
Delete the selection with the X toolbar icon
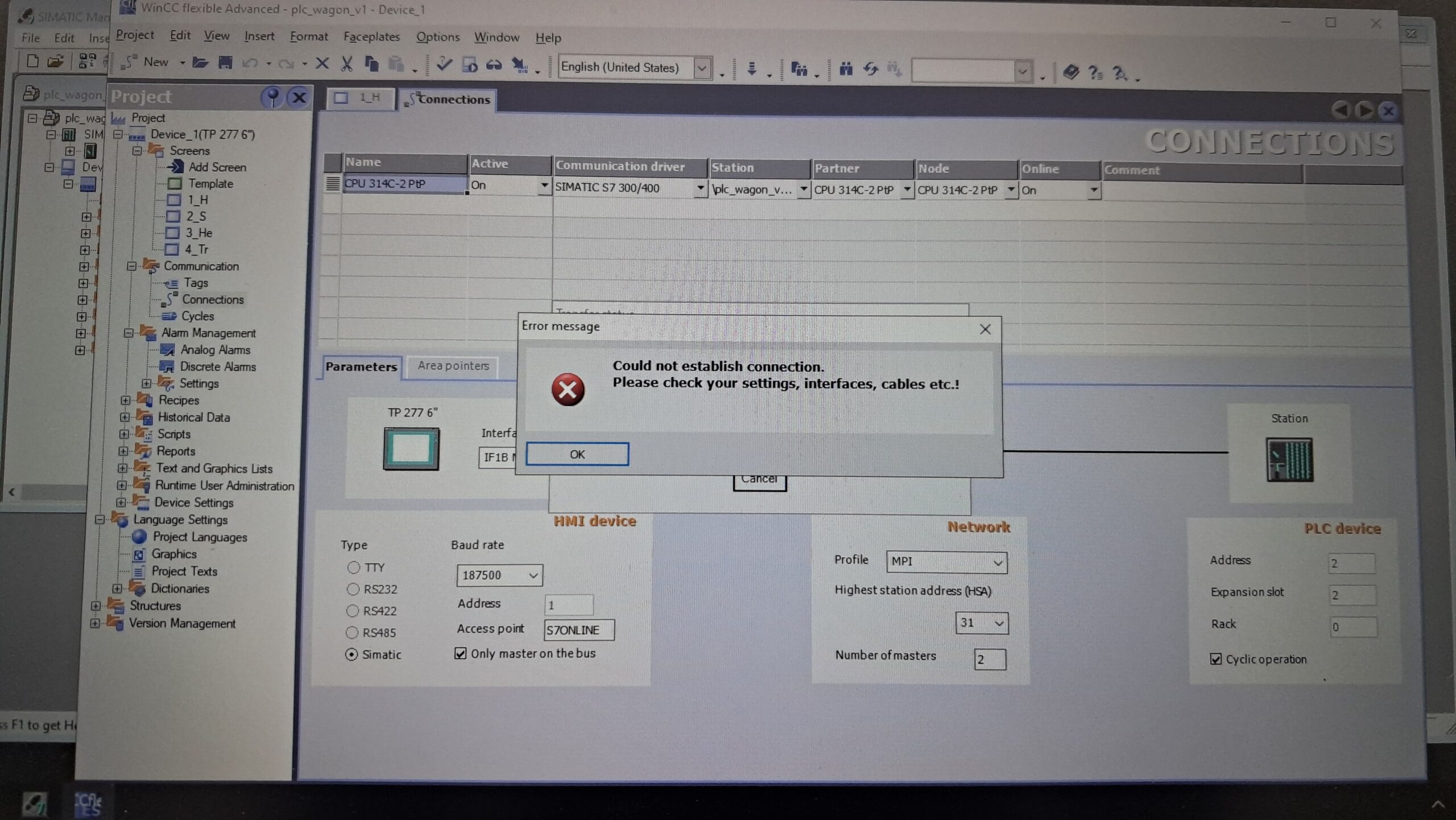pos(322,63)
